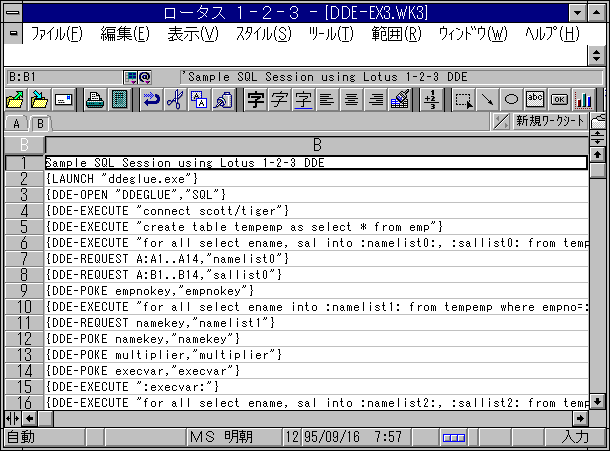Open the document control menu box
Viewport: 610px width, 451px height.
point(13,33)
